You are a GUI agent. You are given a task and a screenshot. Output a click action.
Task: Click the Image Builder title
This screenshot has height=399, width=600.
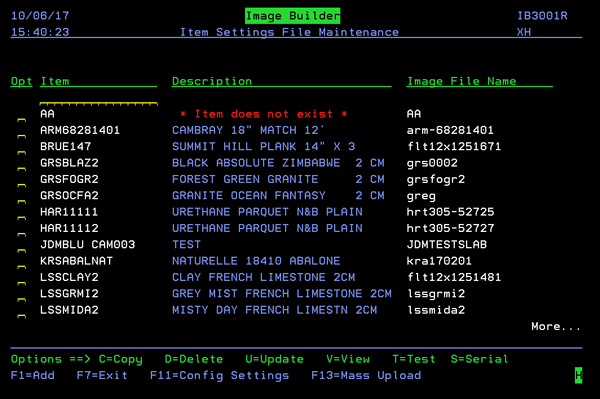click(x=293, y=16)
